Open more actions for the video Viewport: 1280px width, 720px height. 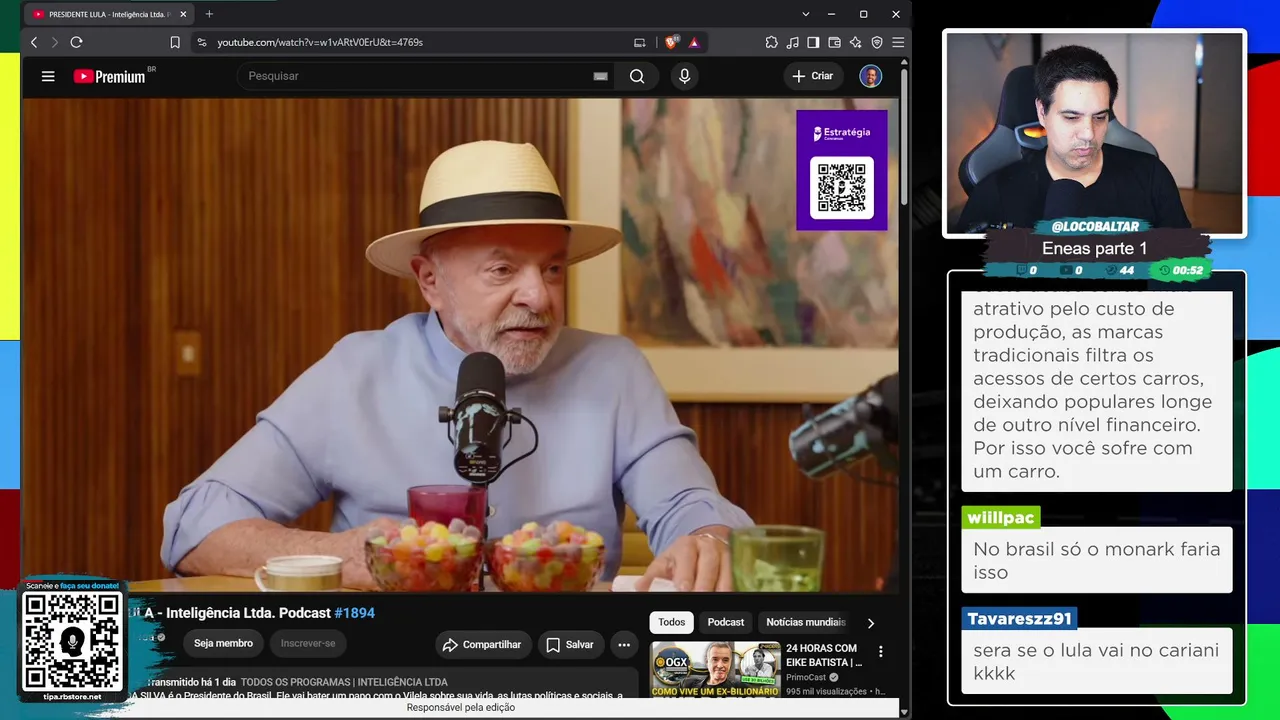tap(624, 645)
